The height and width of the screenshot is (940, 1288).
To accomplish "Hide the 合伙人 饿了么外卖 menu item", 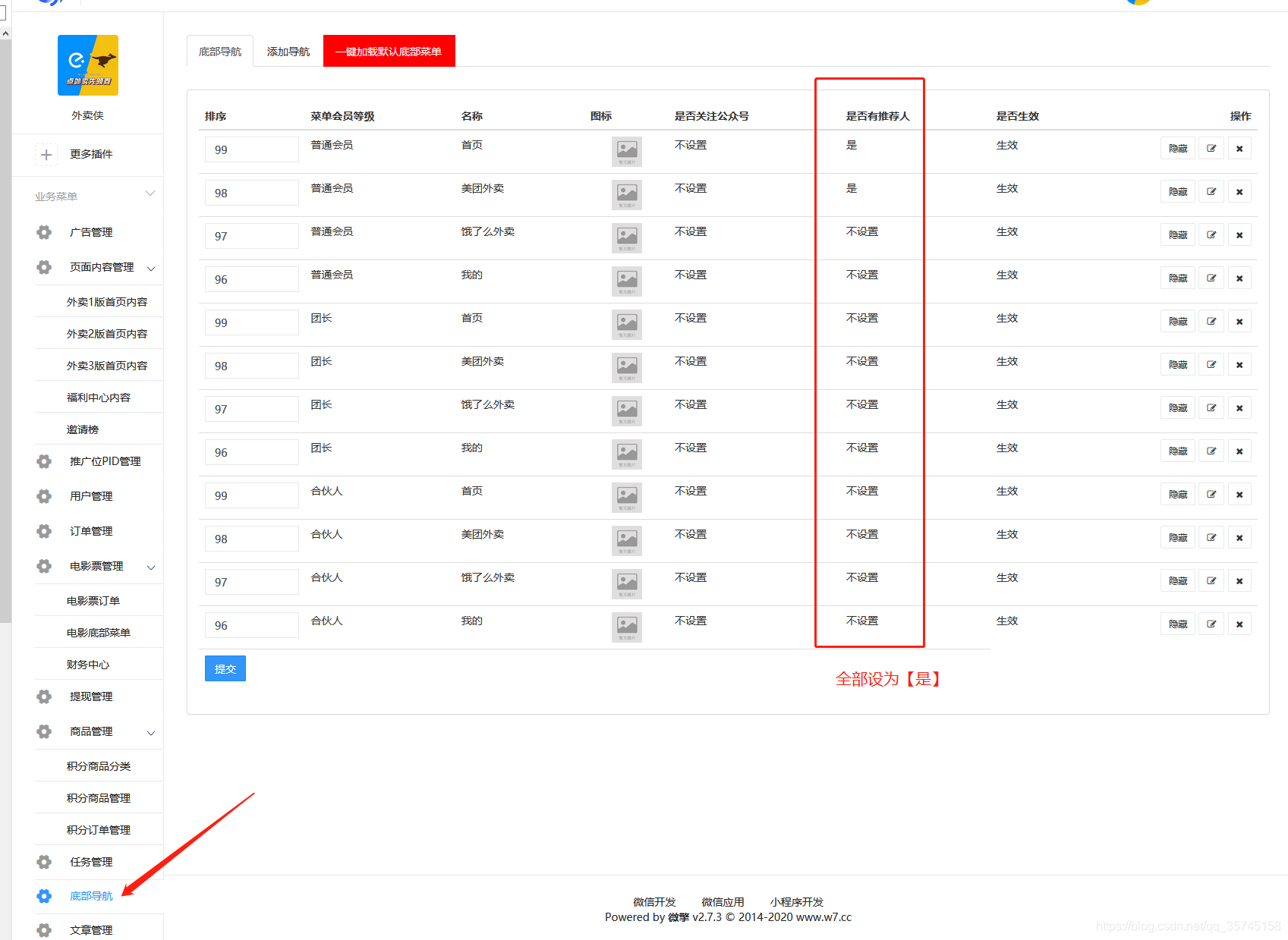I will click(x=1178, y=580).
